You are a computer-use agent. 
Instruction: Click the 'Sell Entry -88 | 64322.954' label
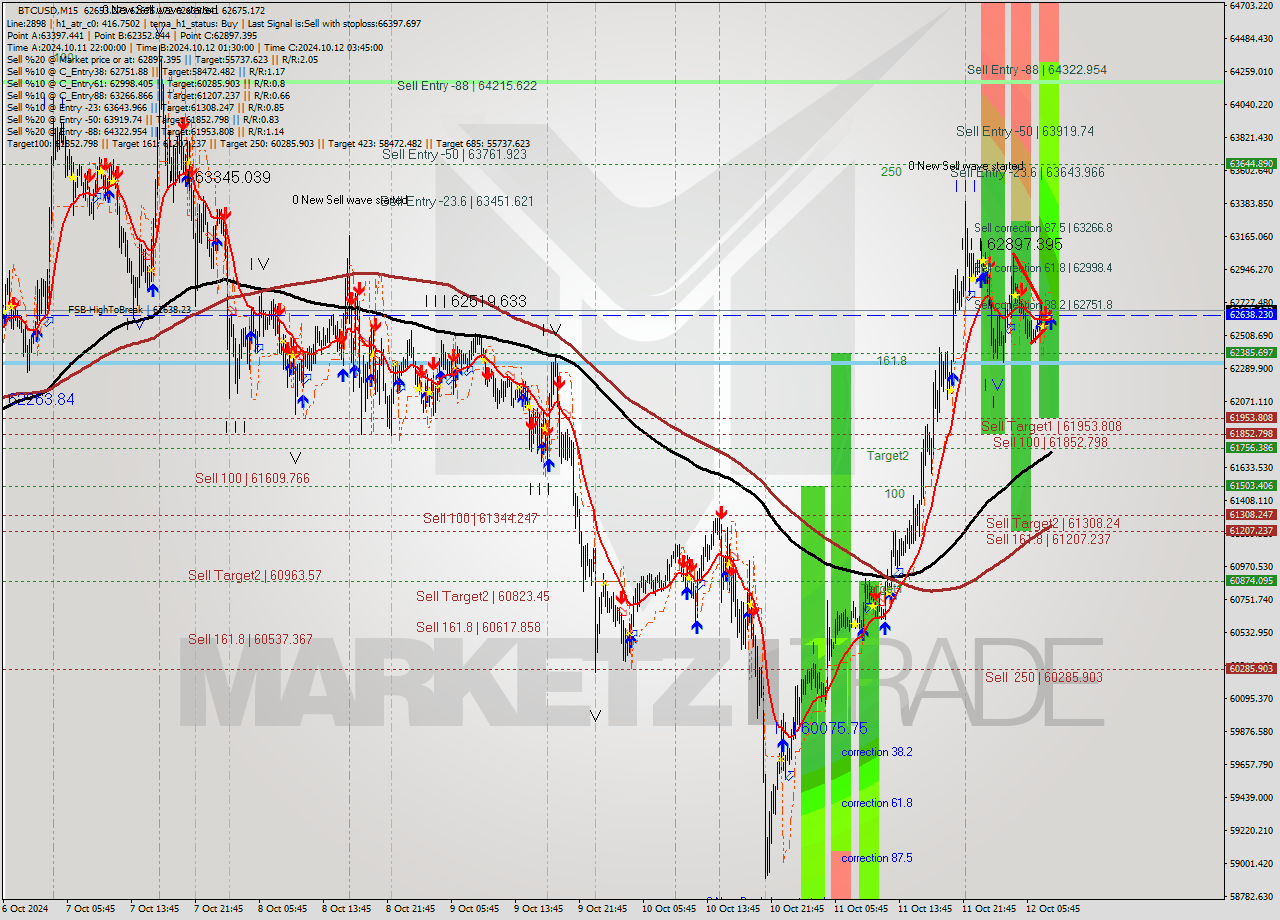(x=1037, y=70)
